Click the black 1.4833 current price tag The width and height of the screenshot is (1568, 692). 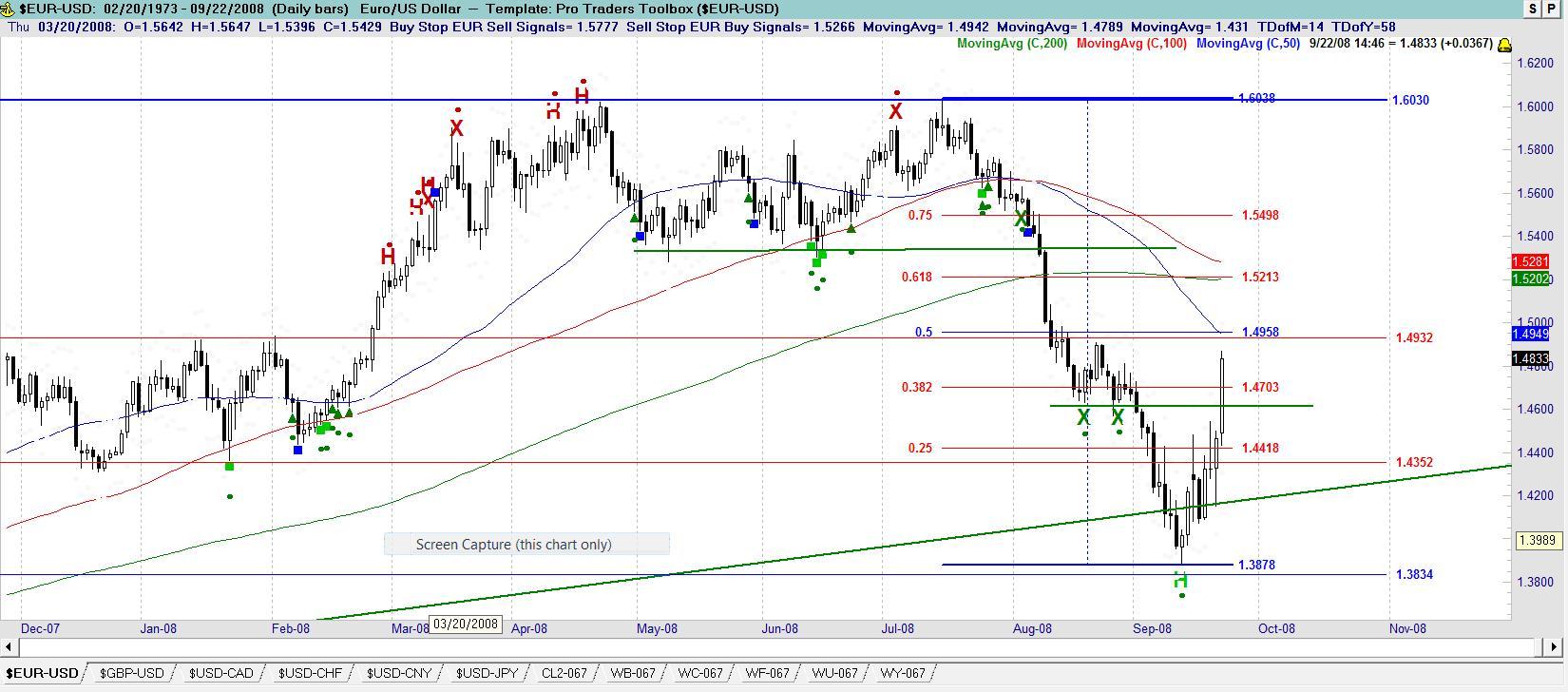1530,359
